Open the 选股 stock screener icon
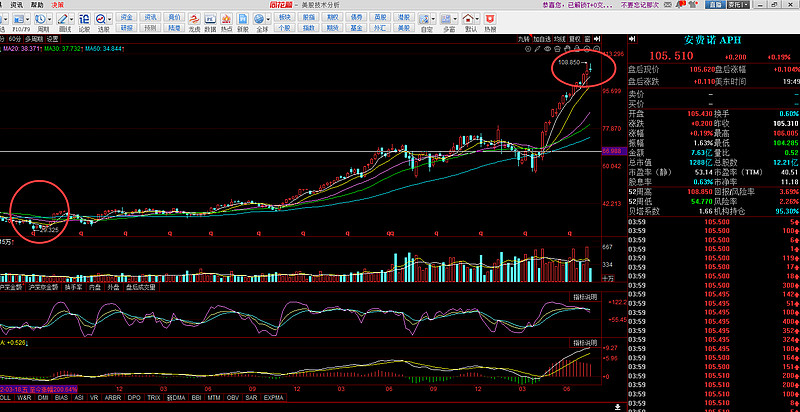Screen dimensions: 800x412 click(100, 19)
